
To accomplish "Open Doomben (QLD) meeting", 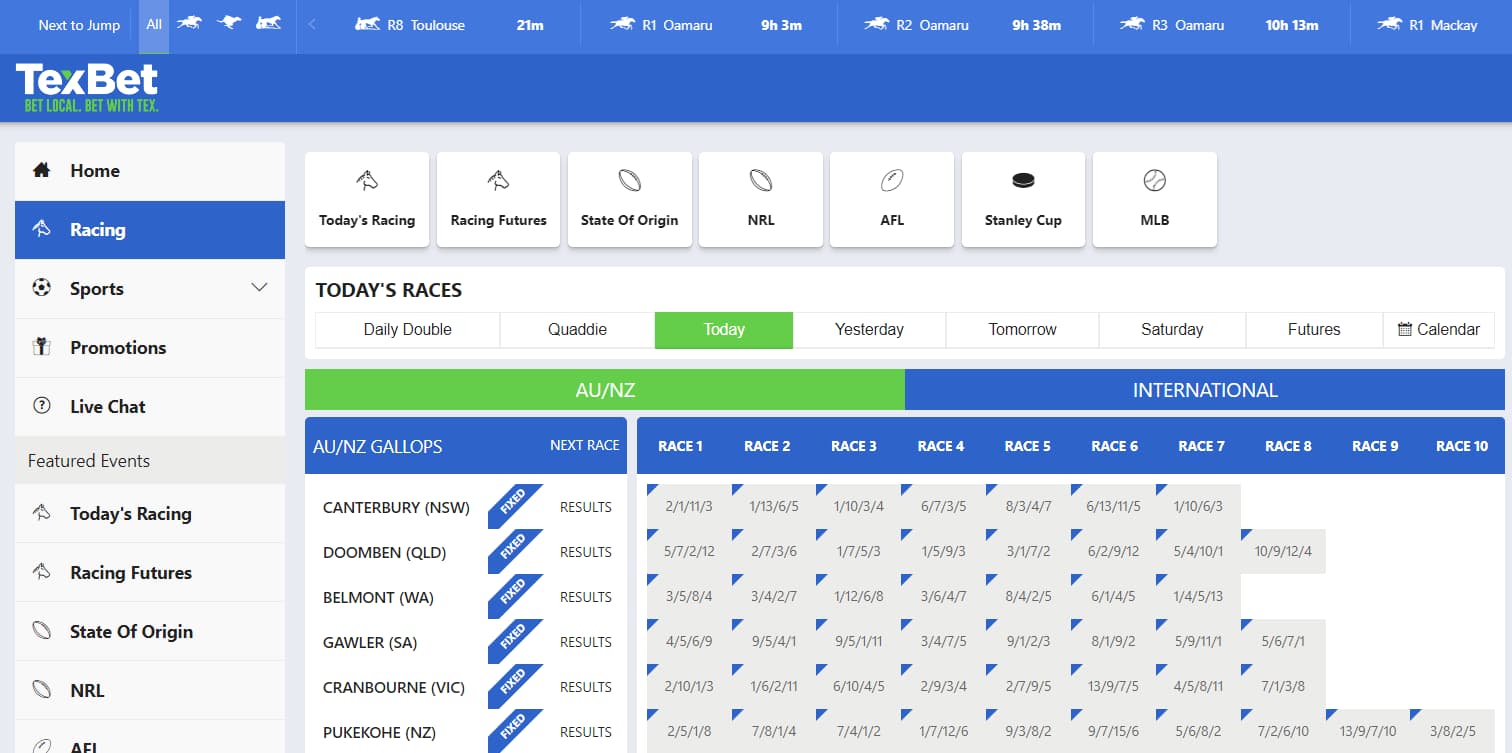I will [x=384, y=552].
